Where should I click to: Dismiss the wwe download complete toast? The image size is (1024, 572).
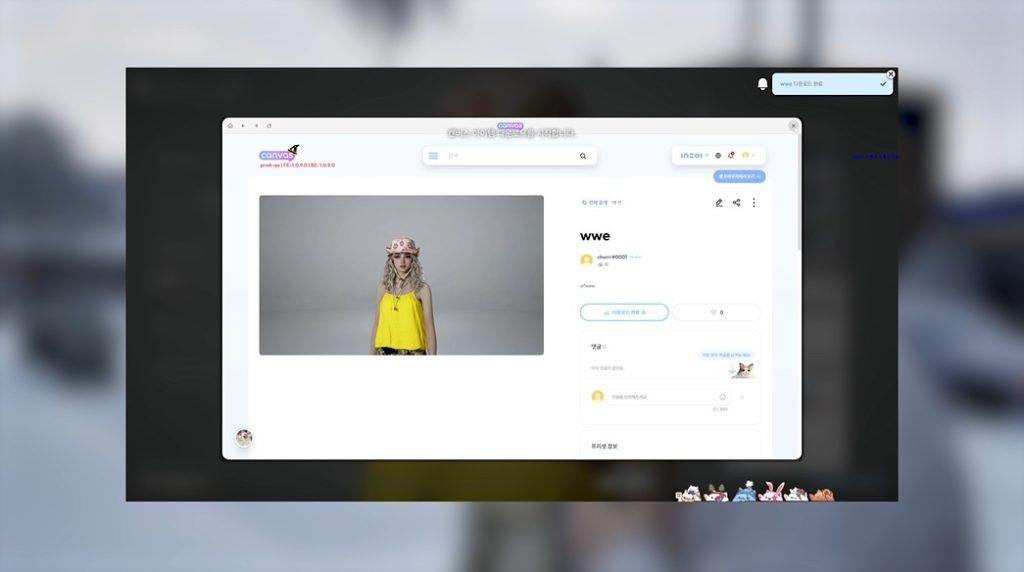pos(891,74)
